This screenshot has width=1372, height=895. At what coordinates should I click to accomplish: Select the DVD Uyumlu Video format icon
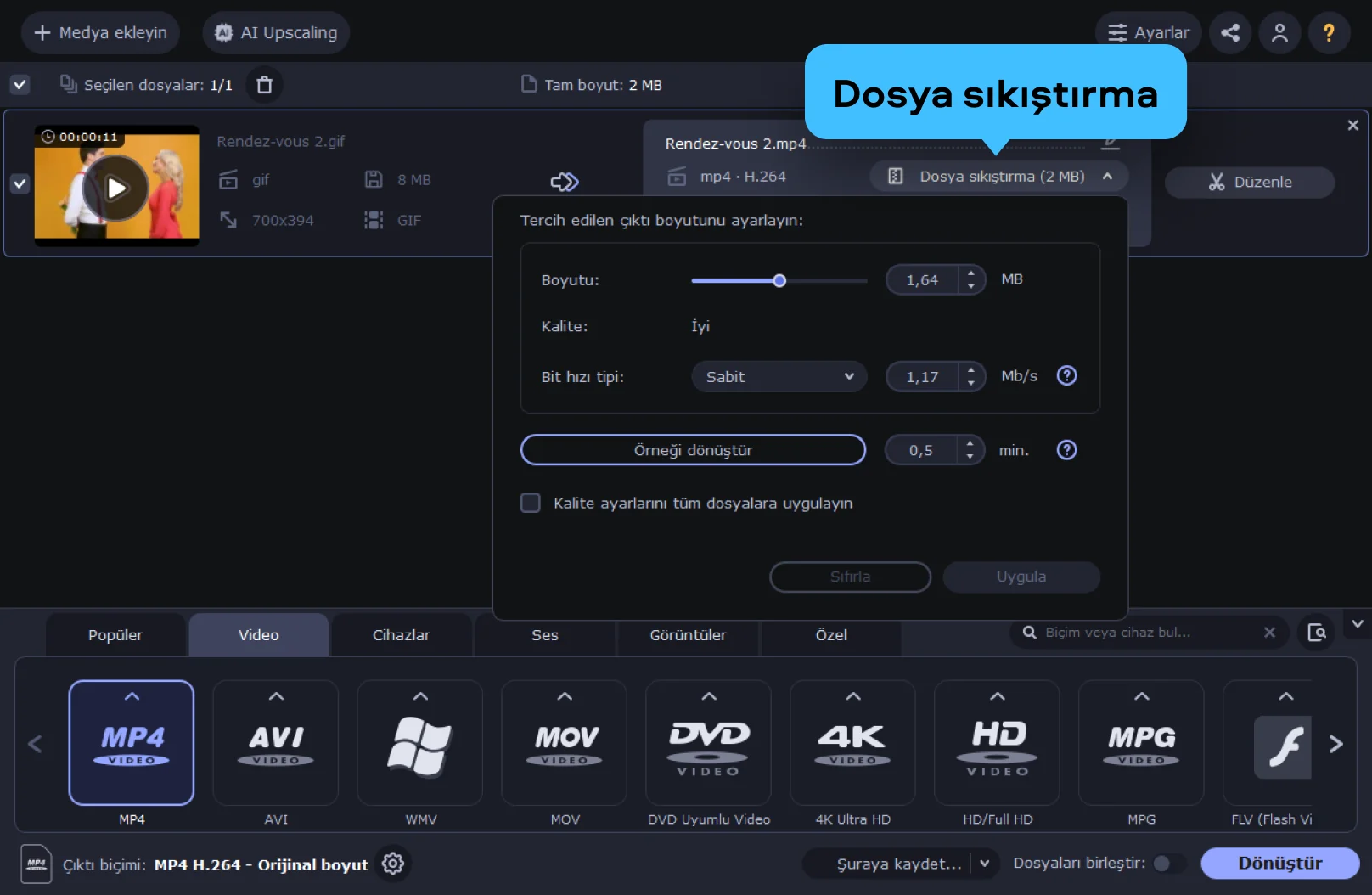pyautogui.click(x=708, y=743)
